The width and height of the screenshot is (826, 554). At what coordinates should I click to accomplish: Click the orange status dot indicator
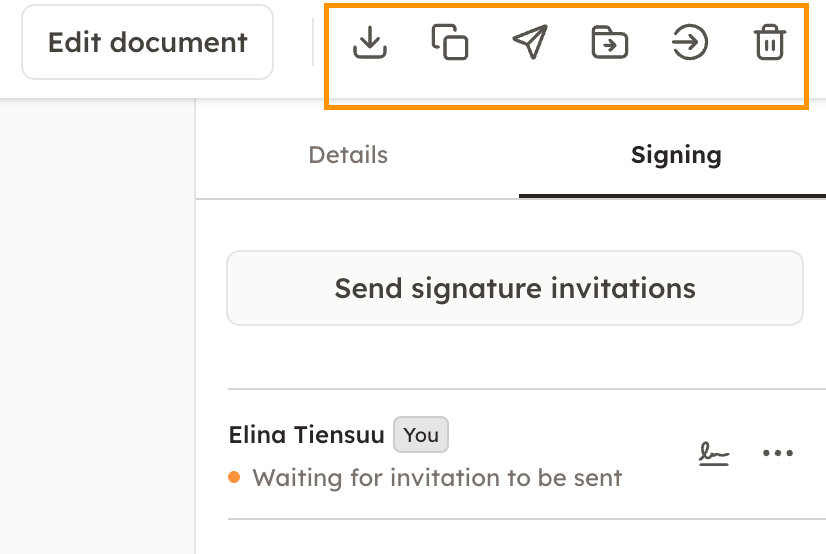pyautogui.click(x=234, y=477)
